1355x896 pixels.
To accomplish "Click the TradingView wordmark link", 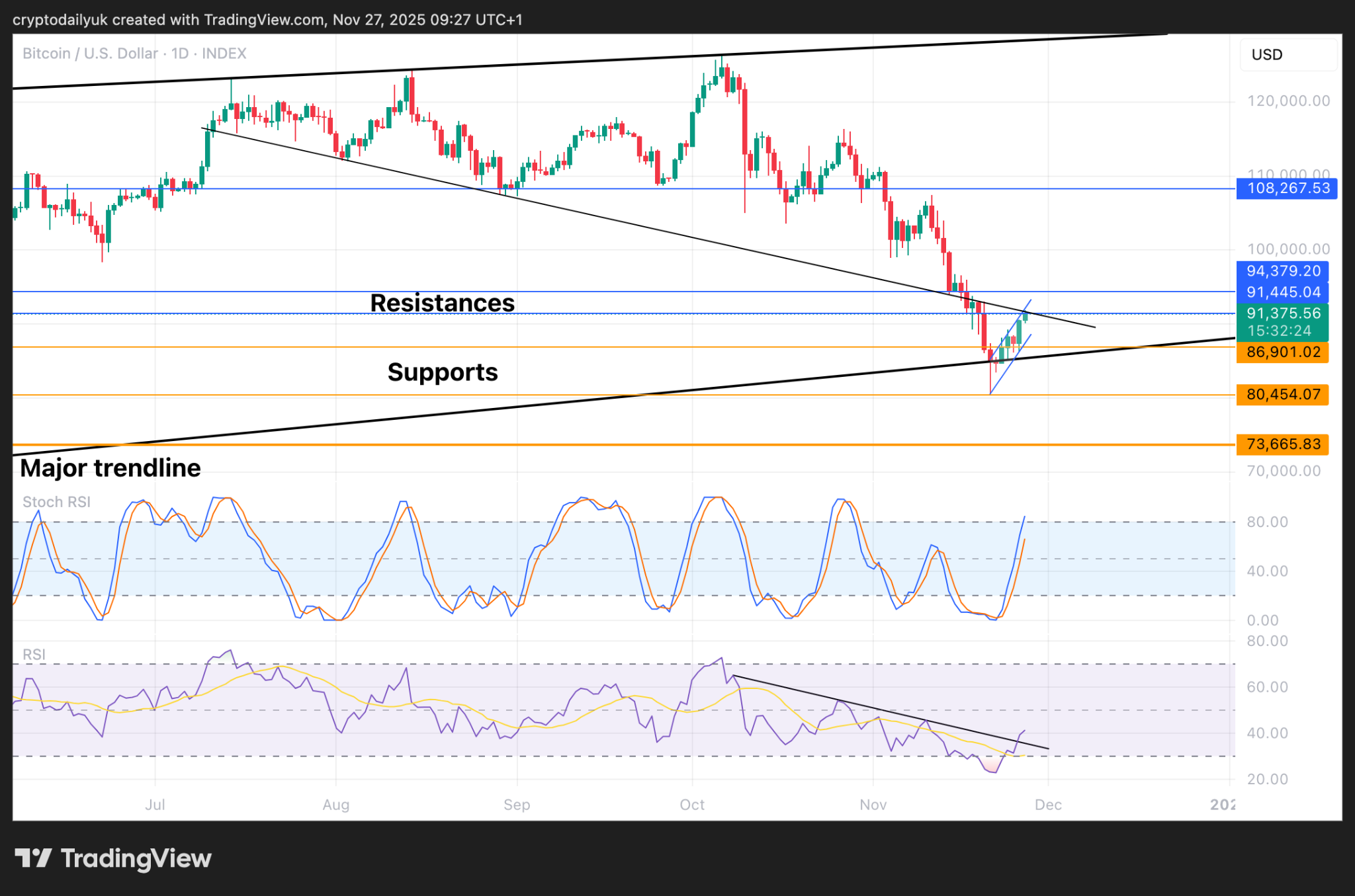I will coord(136,858).
